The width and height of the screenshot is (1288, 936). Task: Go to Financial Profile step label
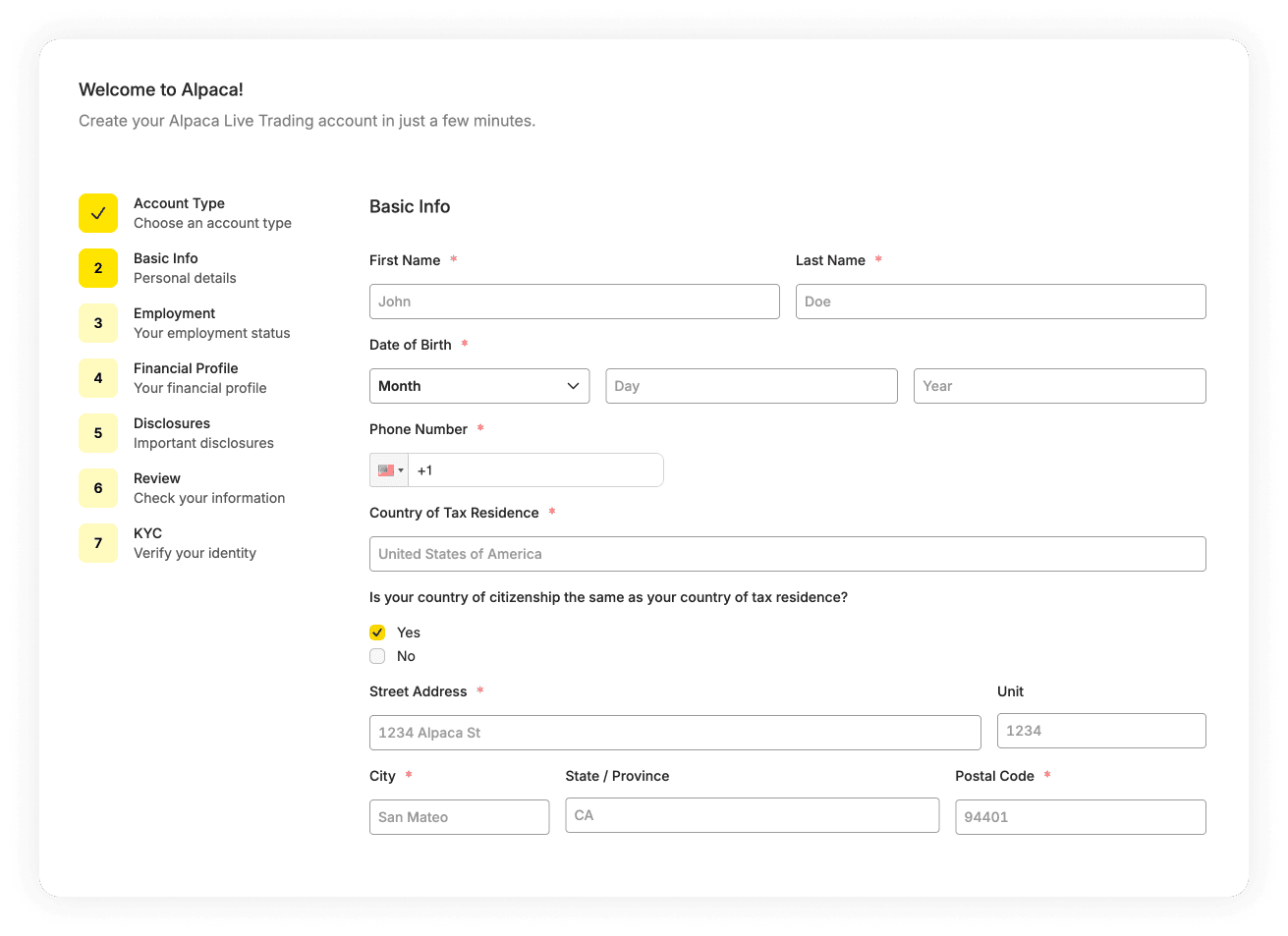pyautogui.click(x=186, y=368)
